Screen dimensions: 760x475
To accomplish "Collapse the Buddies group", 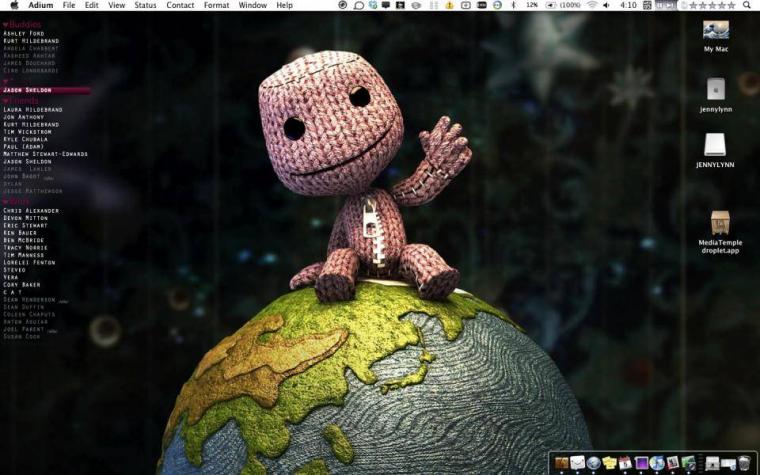I will tap(5, 25).
